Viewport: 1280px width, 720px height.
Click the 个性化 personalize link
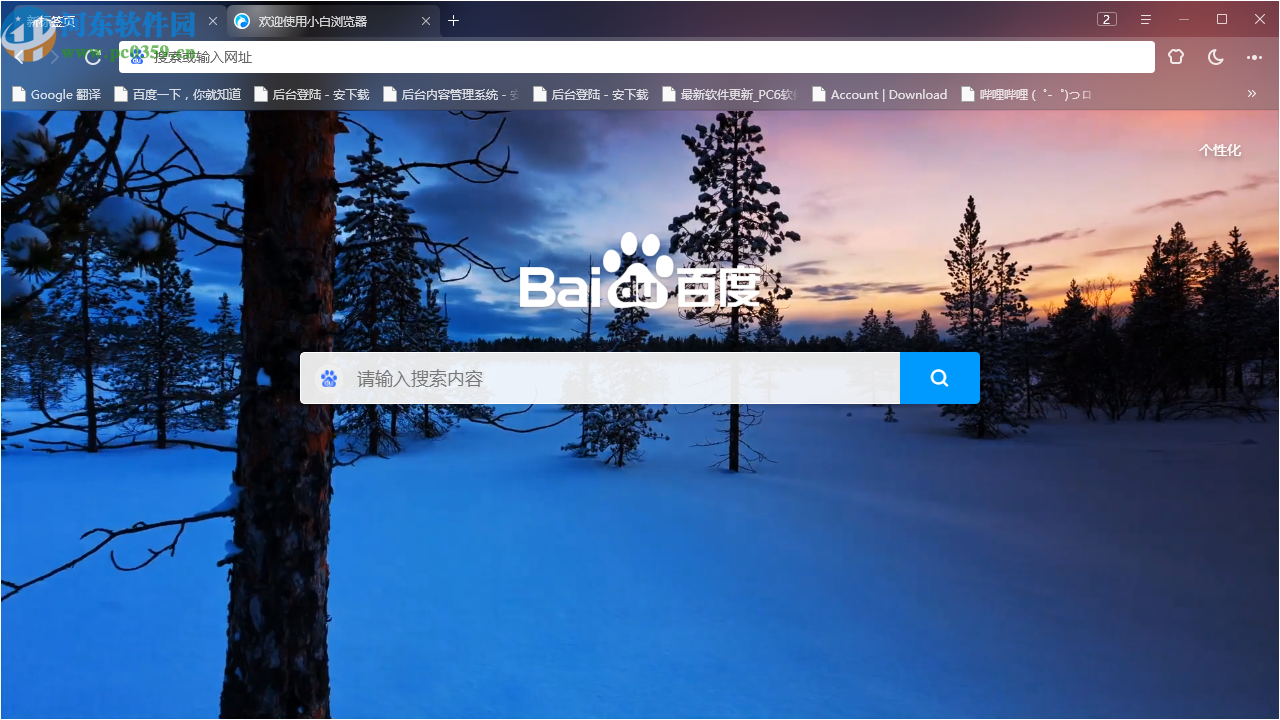point(1220,150)
